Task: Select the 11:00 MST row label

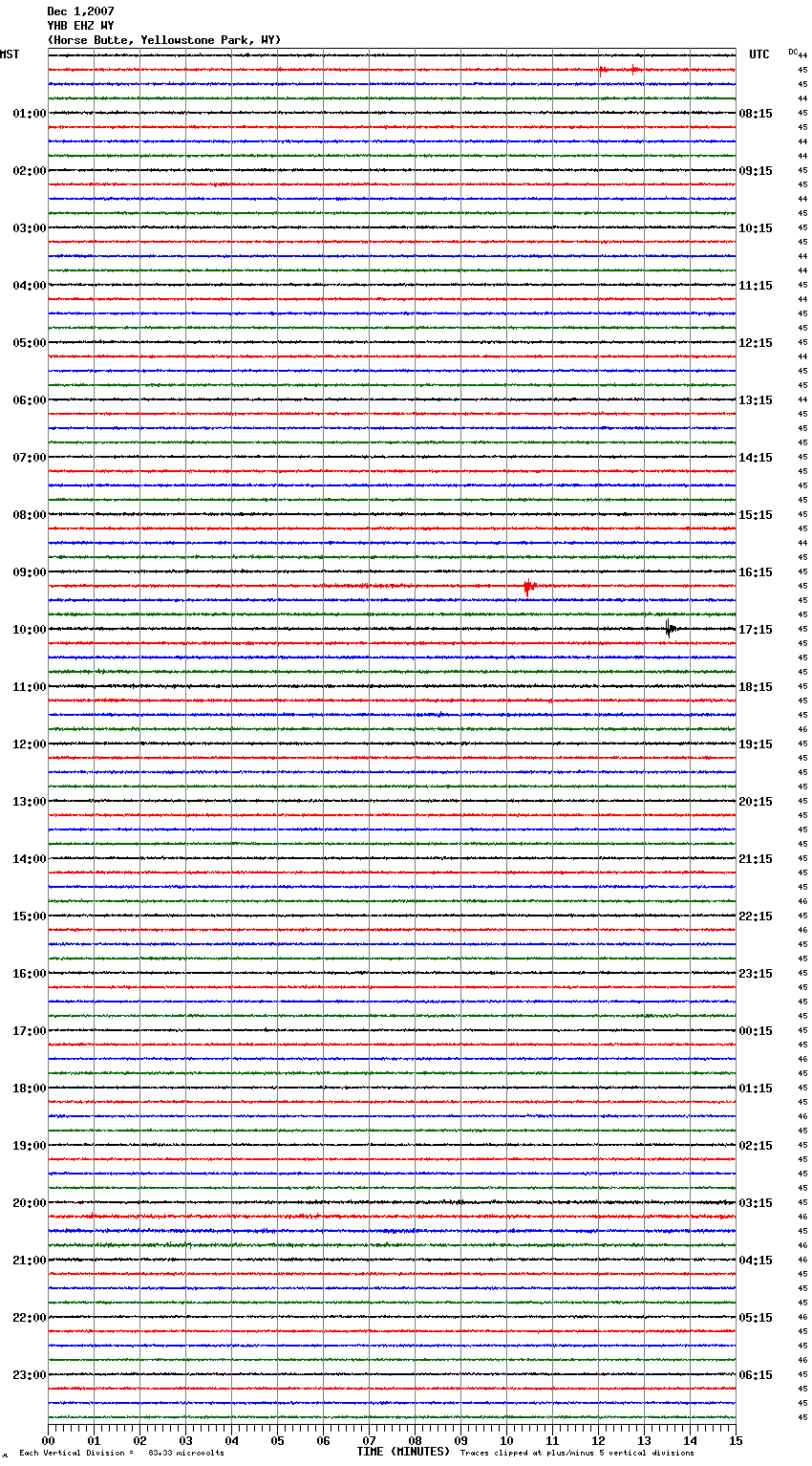Action: coord(30,687)
